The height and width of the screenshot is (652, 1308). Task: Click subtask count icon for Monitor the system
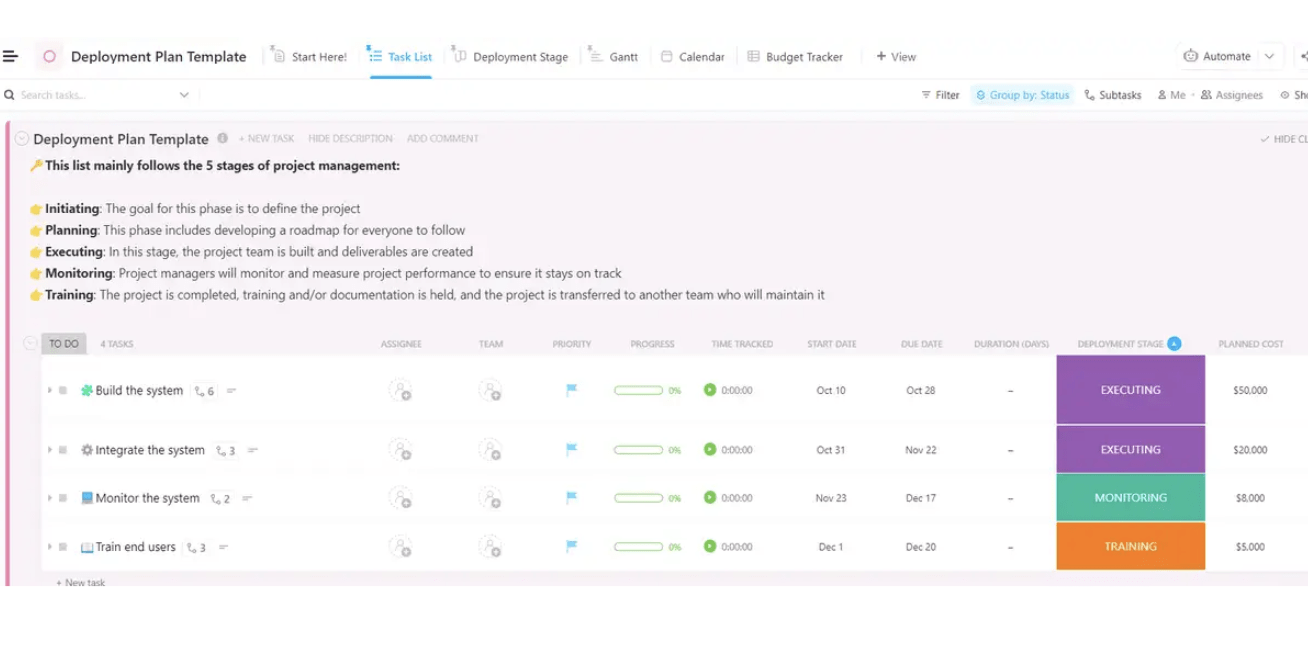pyautogui.click(x=221, y=499)
